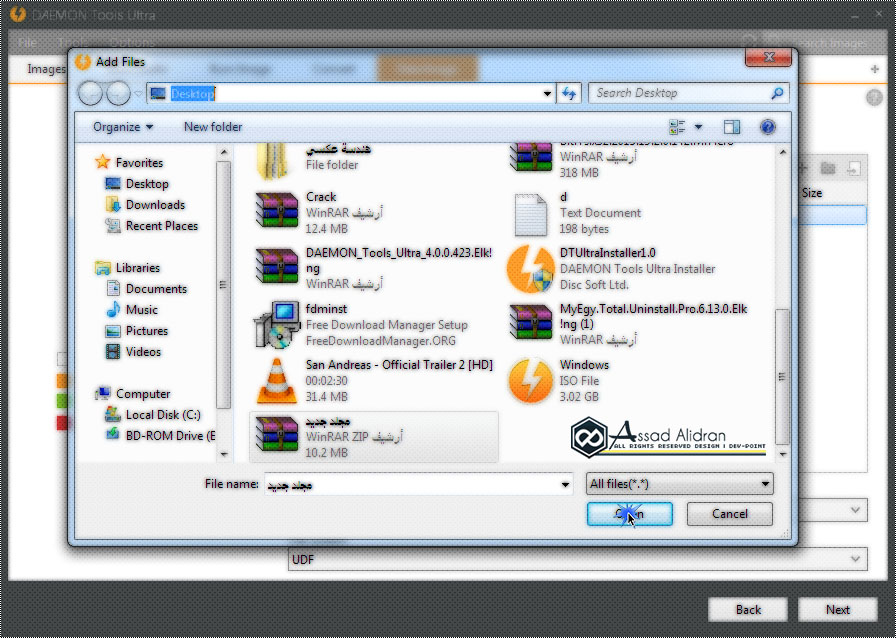
Task: Toggle the preview pane icon
Action: 731,127
